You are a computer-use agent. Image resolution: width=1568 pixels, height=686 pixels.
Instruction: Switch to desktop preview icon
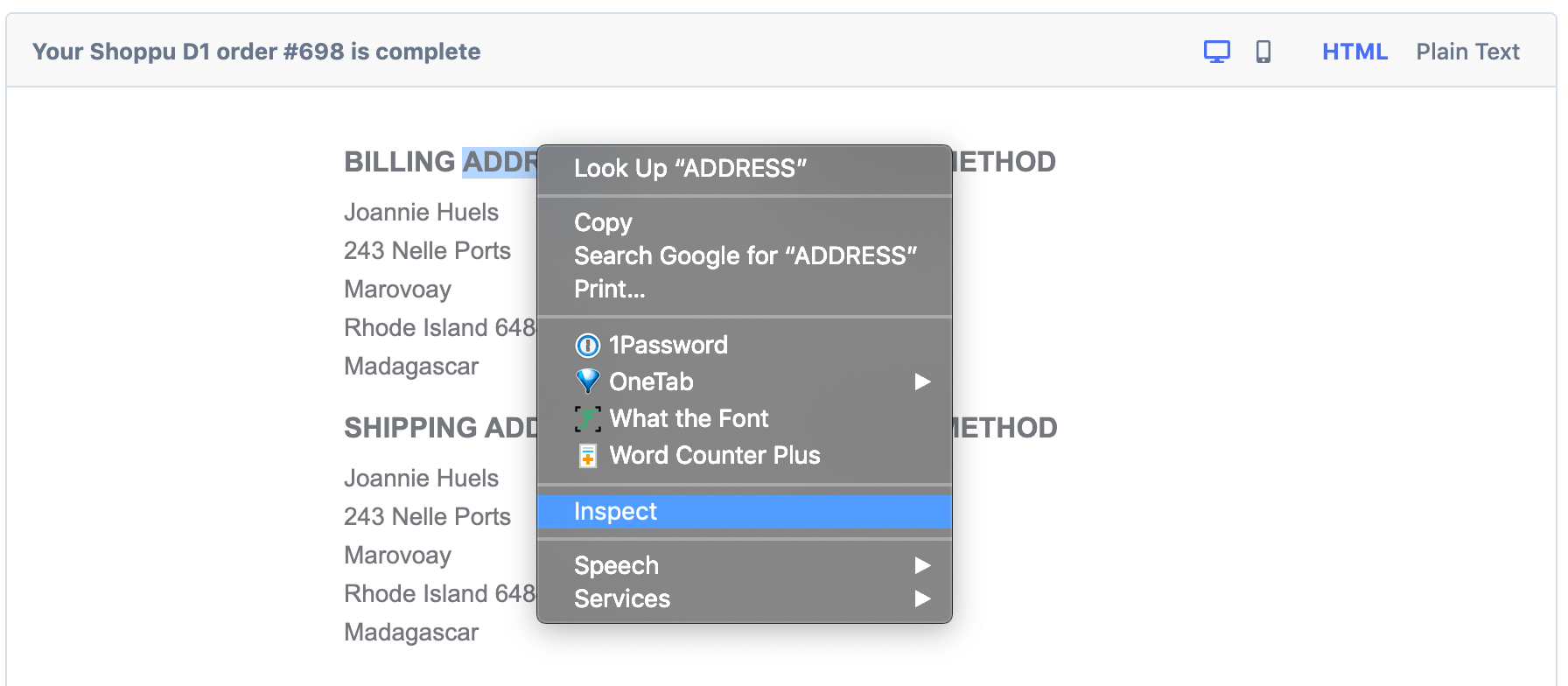pyautogui.click(x=1216, y=52)
